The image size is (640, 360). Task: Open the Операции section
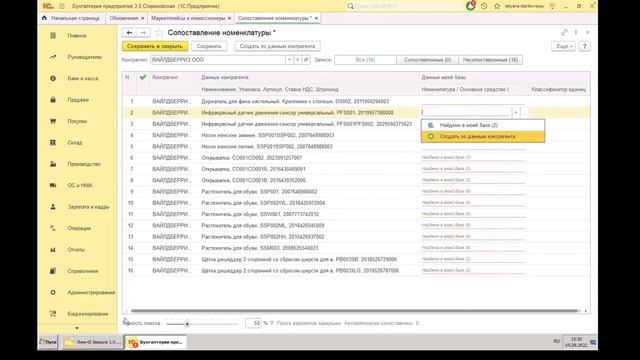click(x=79, y=228)
